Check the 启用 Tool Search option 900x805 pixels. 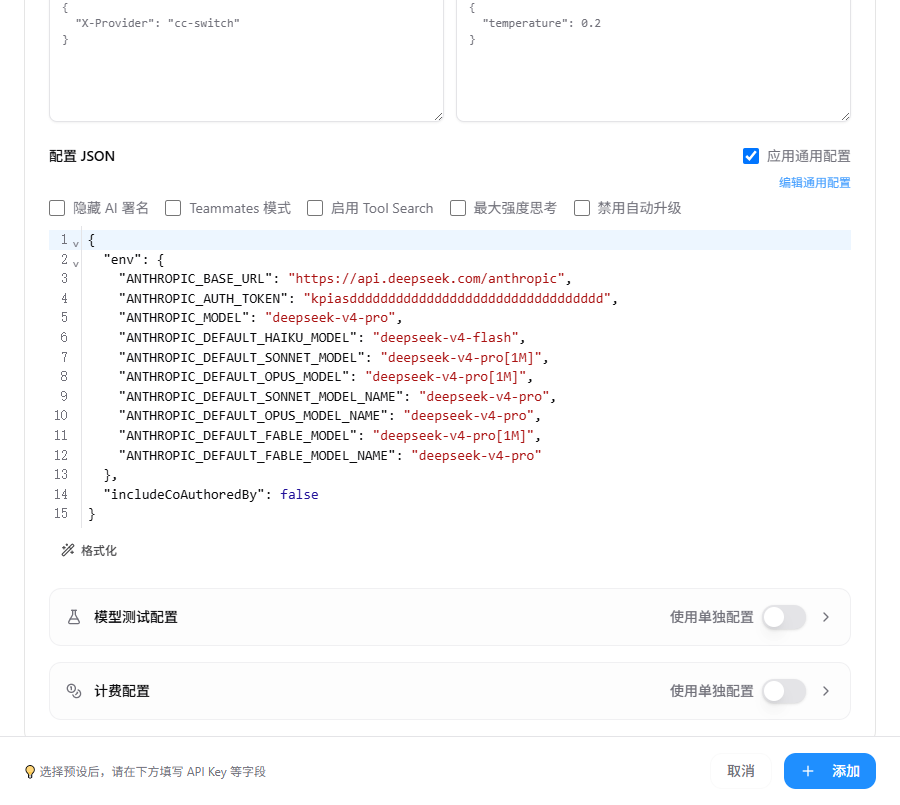coord(315,208)
